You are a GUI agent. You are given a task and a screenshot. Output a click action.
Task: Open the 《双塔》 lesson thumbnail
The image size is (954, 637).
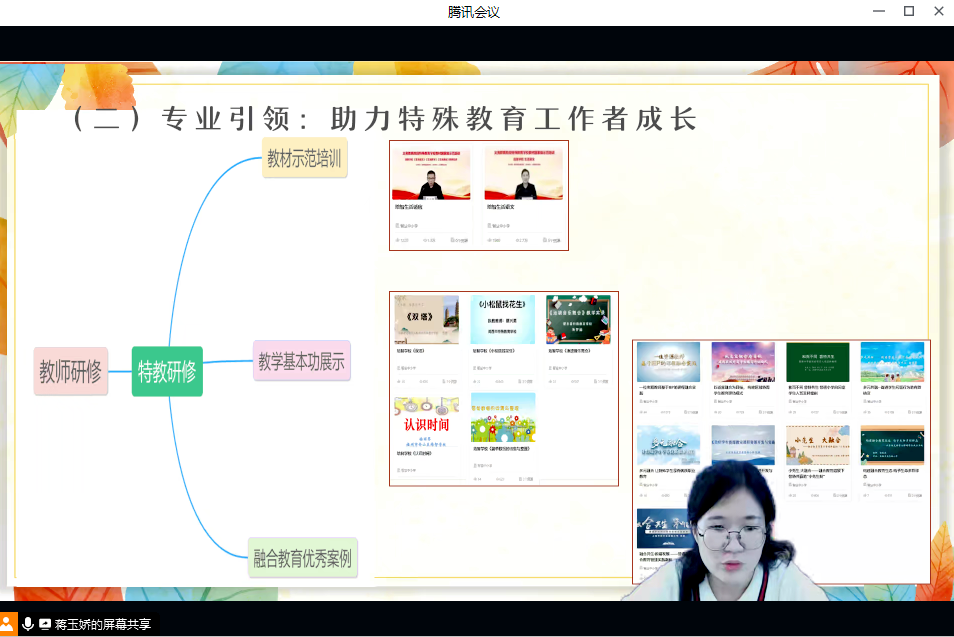tap(426, 320)
